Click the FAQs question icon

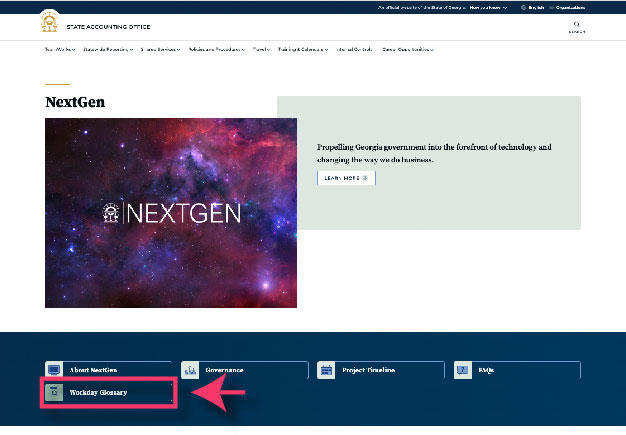(463, 370)
